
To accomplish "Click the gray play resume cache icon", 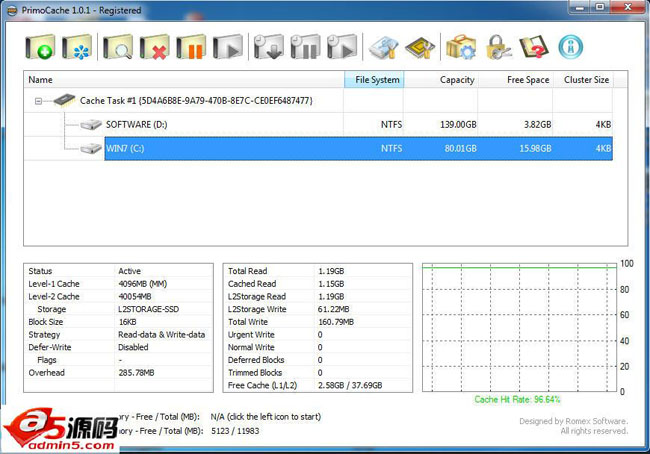I will [229, 47].
